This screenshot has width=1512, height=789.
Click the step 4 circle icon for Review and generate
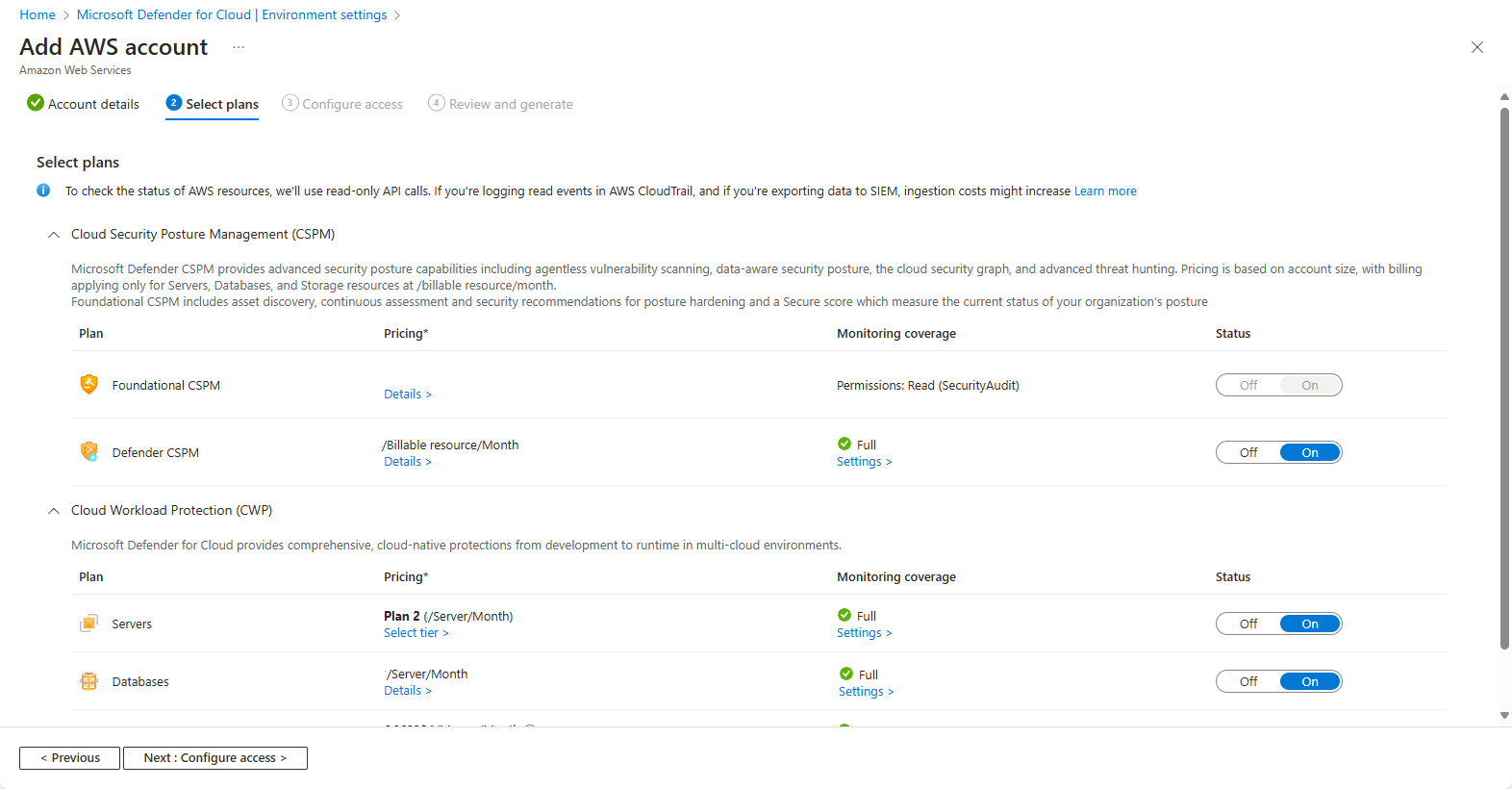437,103
